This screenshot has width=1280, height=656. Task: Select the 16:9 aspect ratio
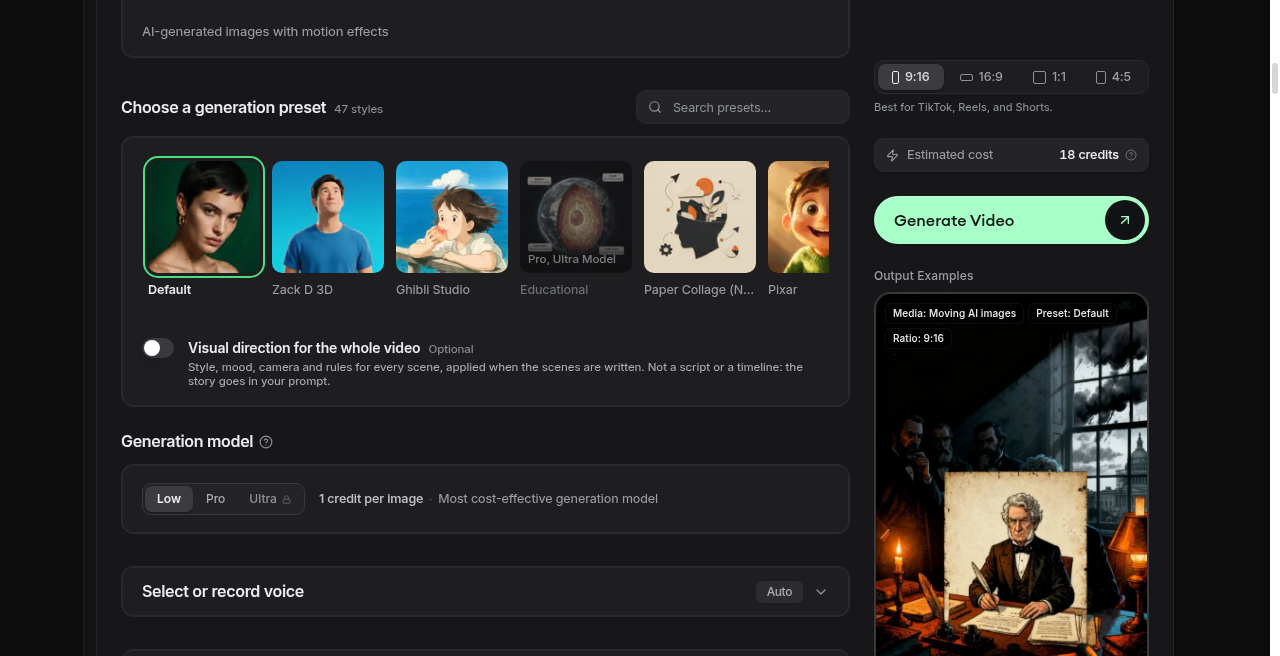tap(981, 77)
